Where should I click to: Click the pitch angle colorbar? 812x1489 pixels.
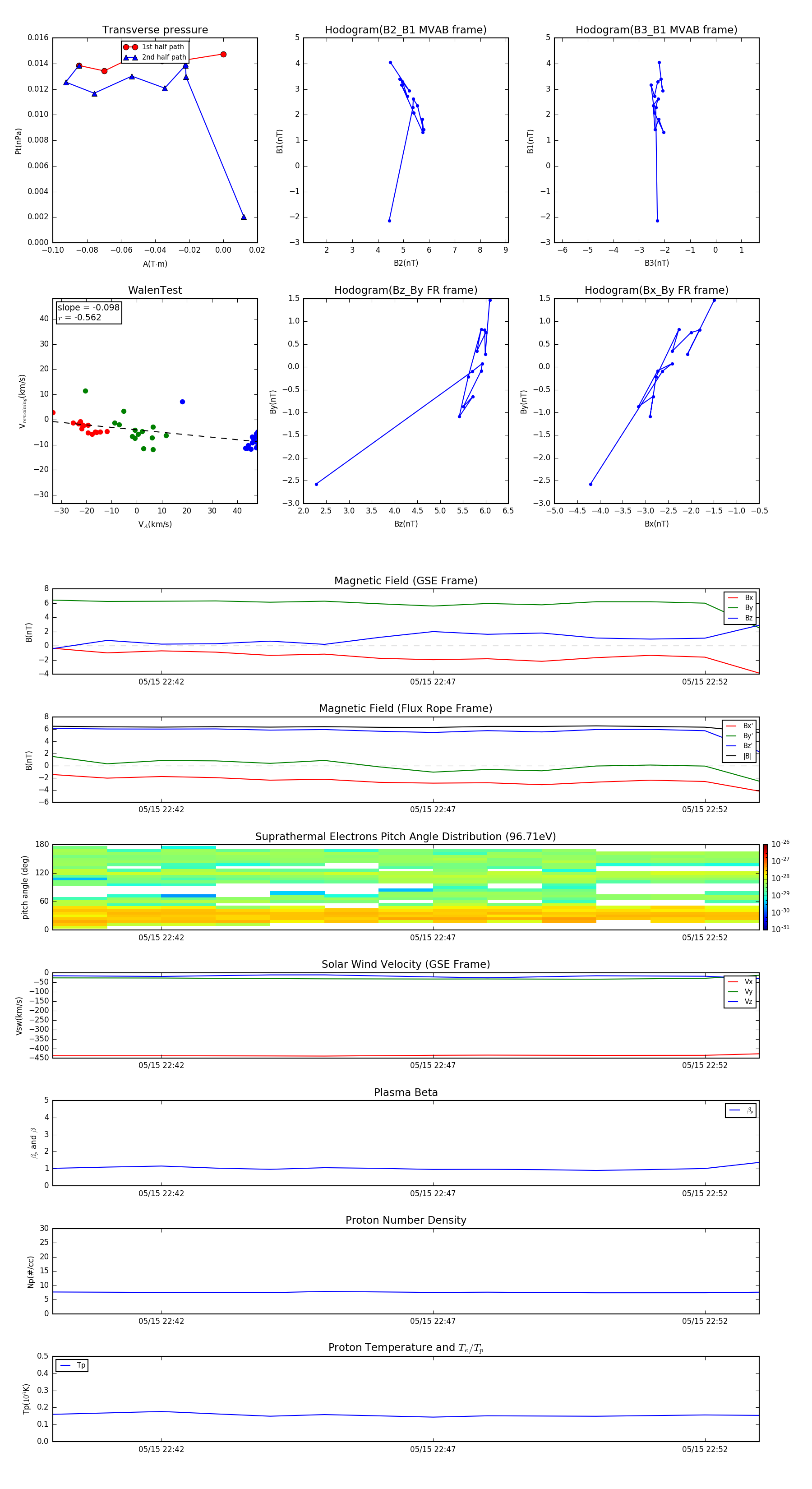click(765, 887)
